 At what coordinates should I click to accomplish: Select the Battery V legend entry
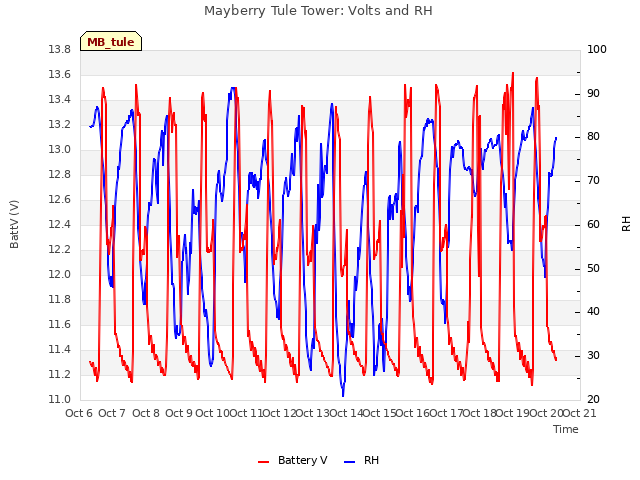pyautogui.click(x=293, y=460)
